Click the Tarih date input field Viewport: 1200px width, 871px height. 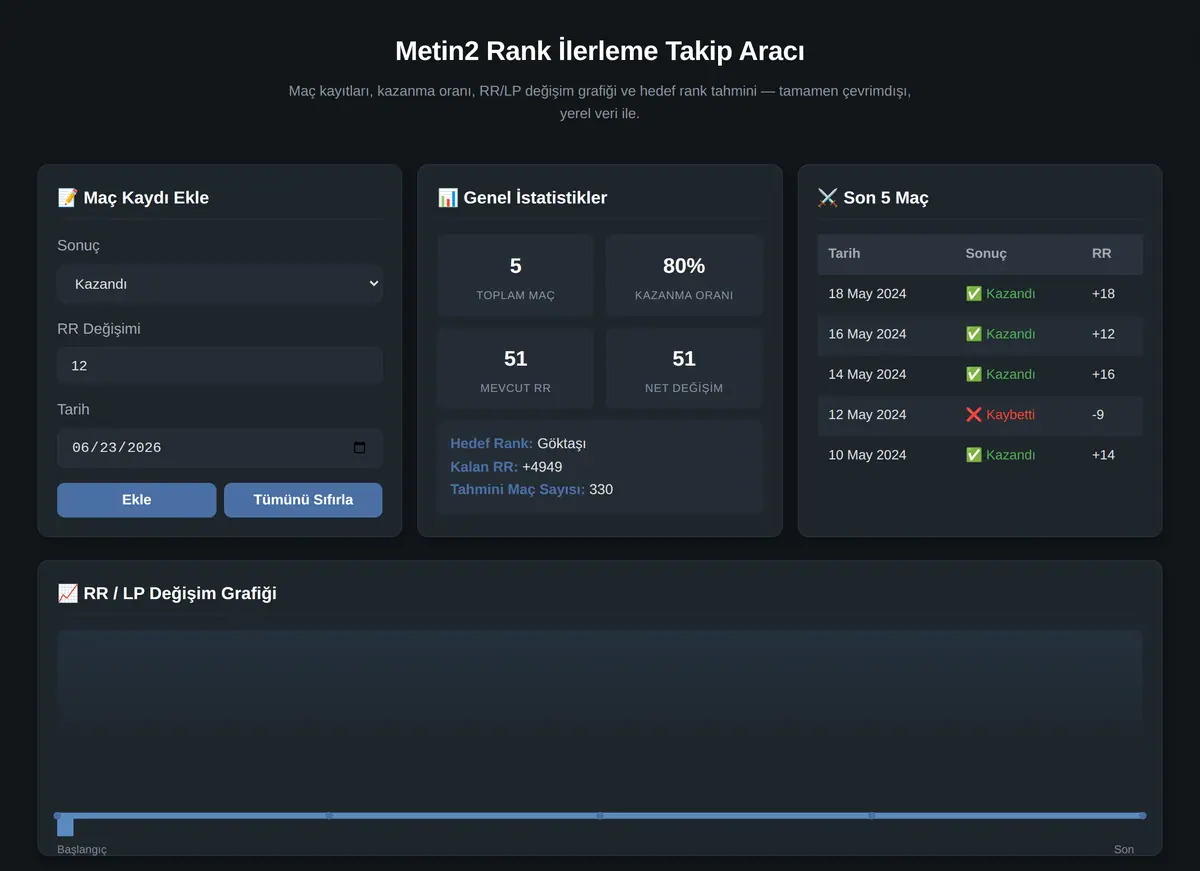click(220, 448)
